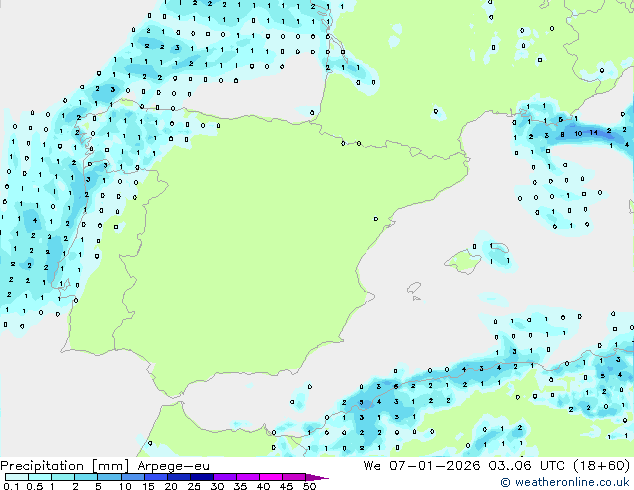Select the 30–35 mm purple legend swatch
The image size is (634, 490).
pyautogui.click(x=225, y=477)
